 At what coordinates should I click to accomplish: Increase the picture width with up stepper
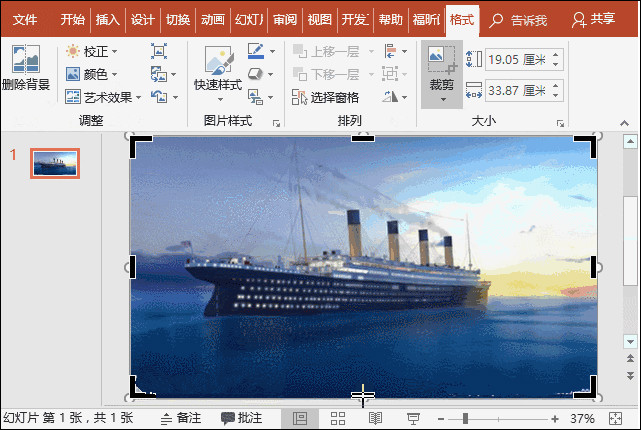[556, 85]
